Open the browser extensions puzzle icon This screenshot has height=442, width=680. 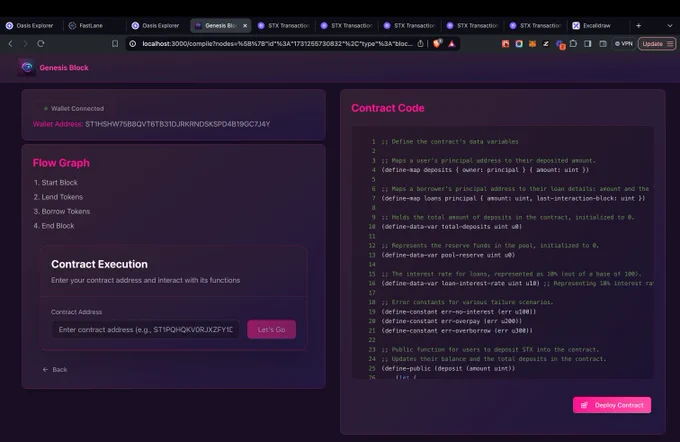click(573, 43)
